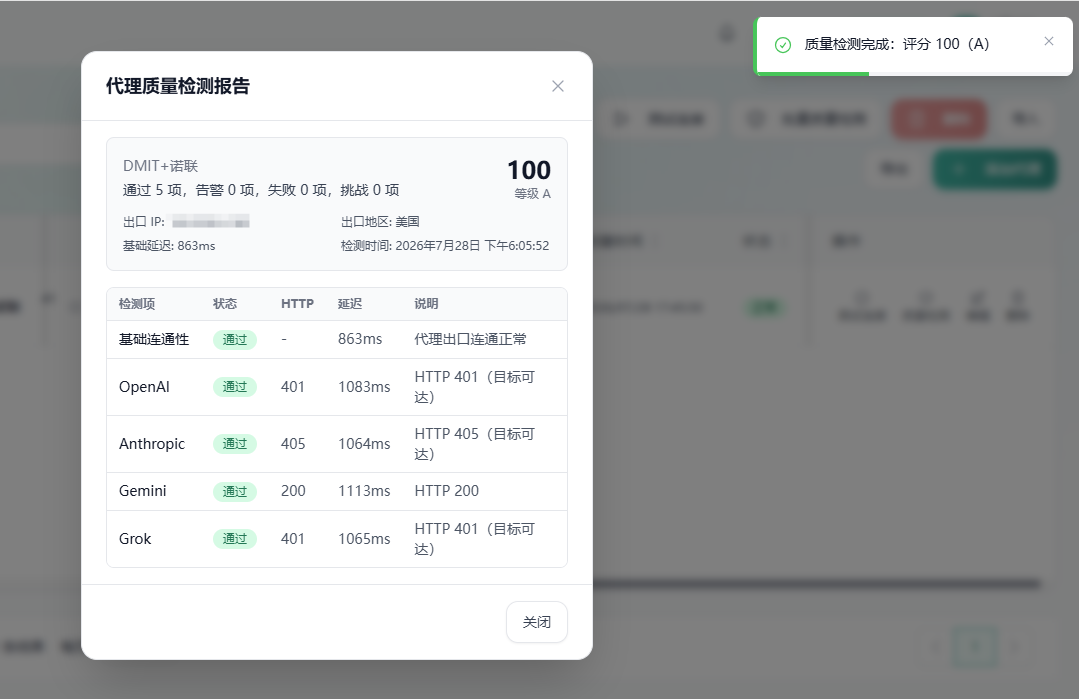Click the green success check icon in toast
This screenshot has height=699, width=1079.
[x=783, y=45]
